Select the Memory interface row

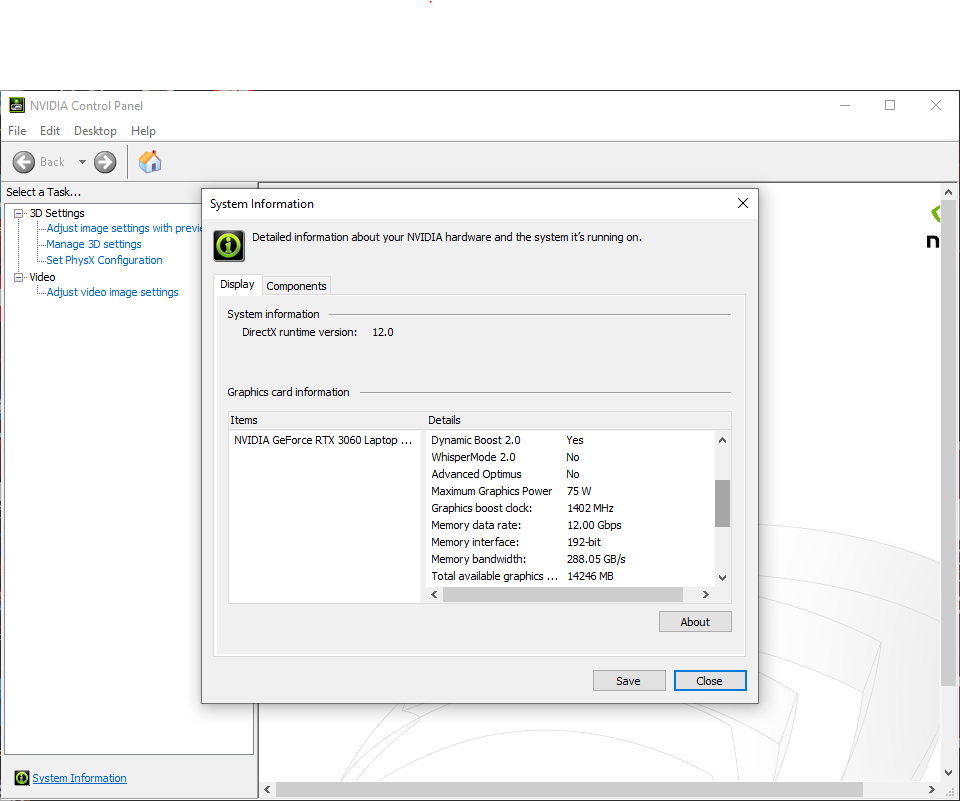[x=571, y=543]
